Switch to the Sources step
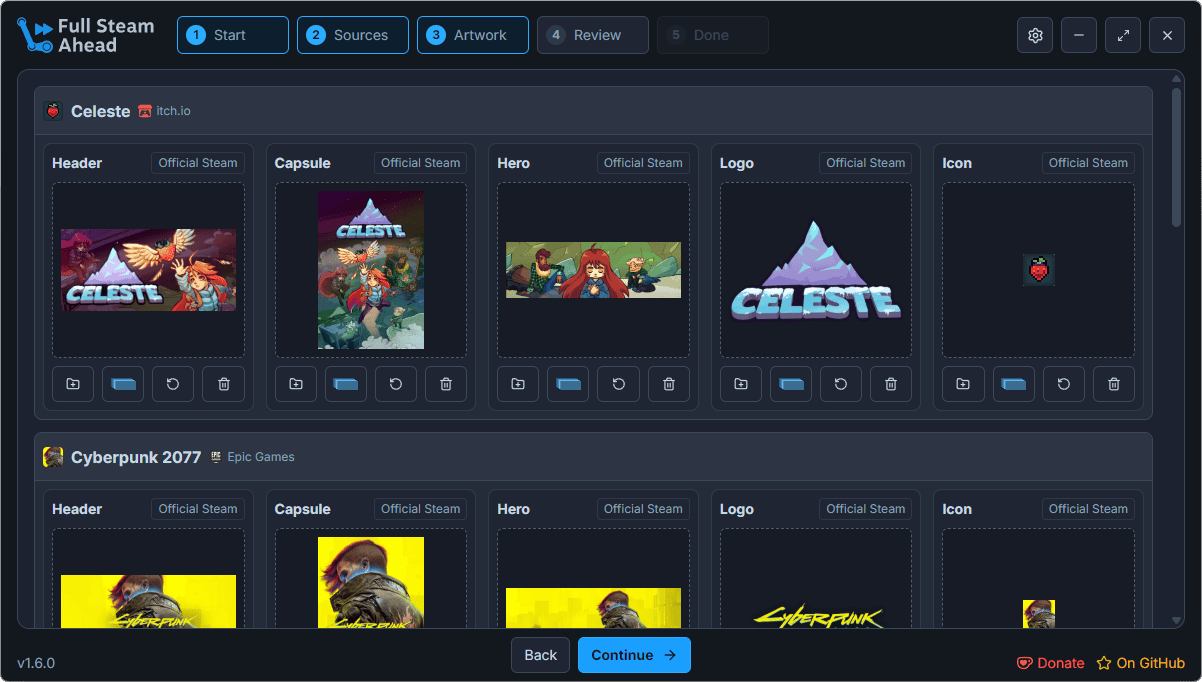This screenshot has height=682, width=1202. tap(353, 35)
